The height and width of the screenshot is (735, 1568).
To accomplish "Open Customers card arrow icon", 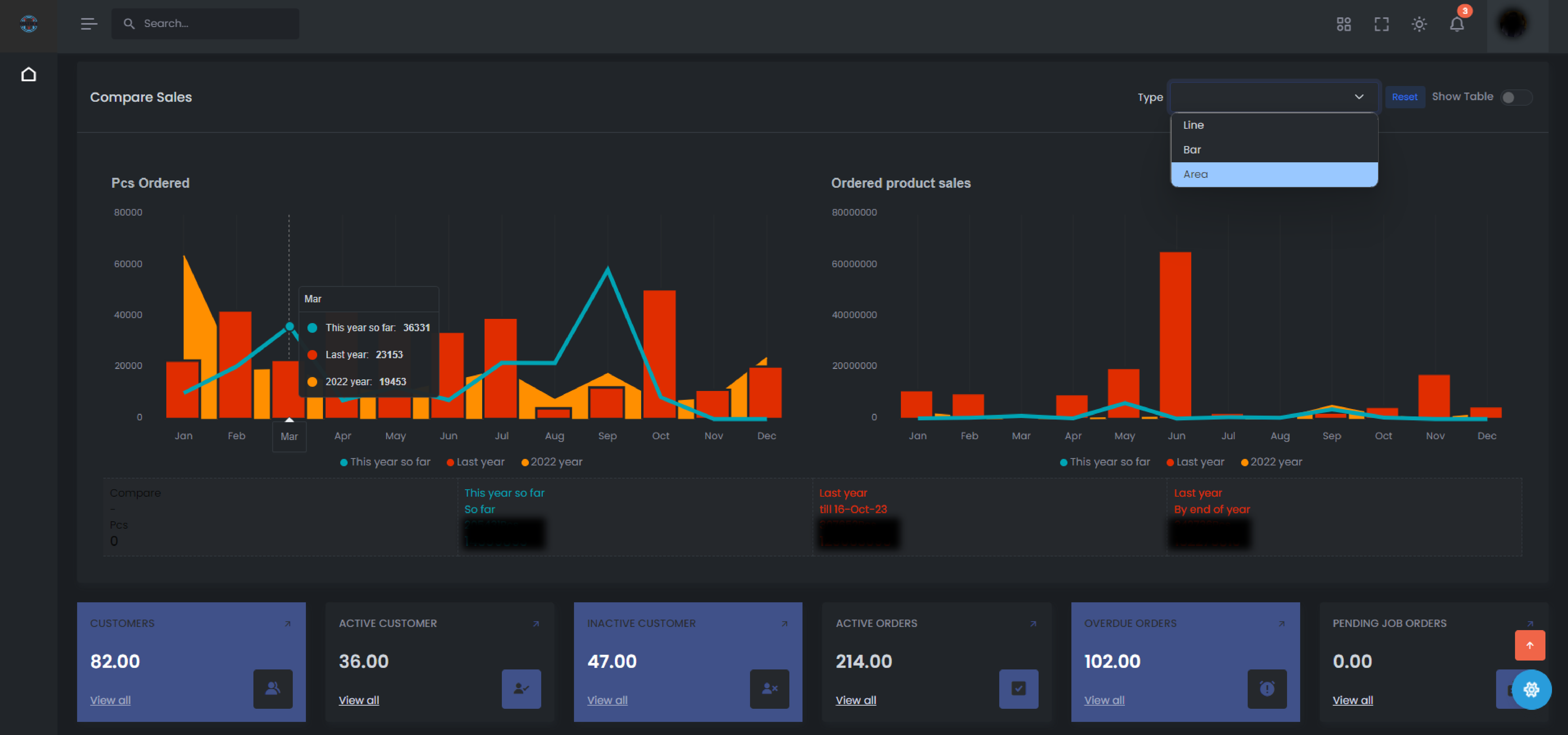I will pos(288,624).
